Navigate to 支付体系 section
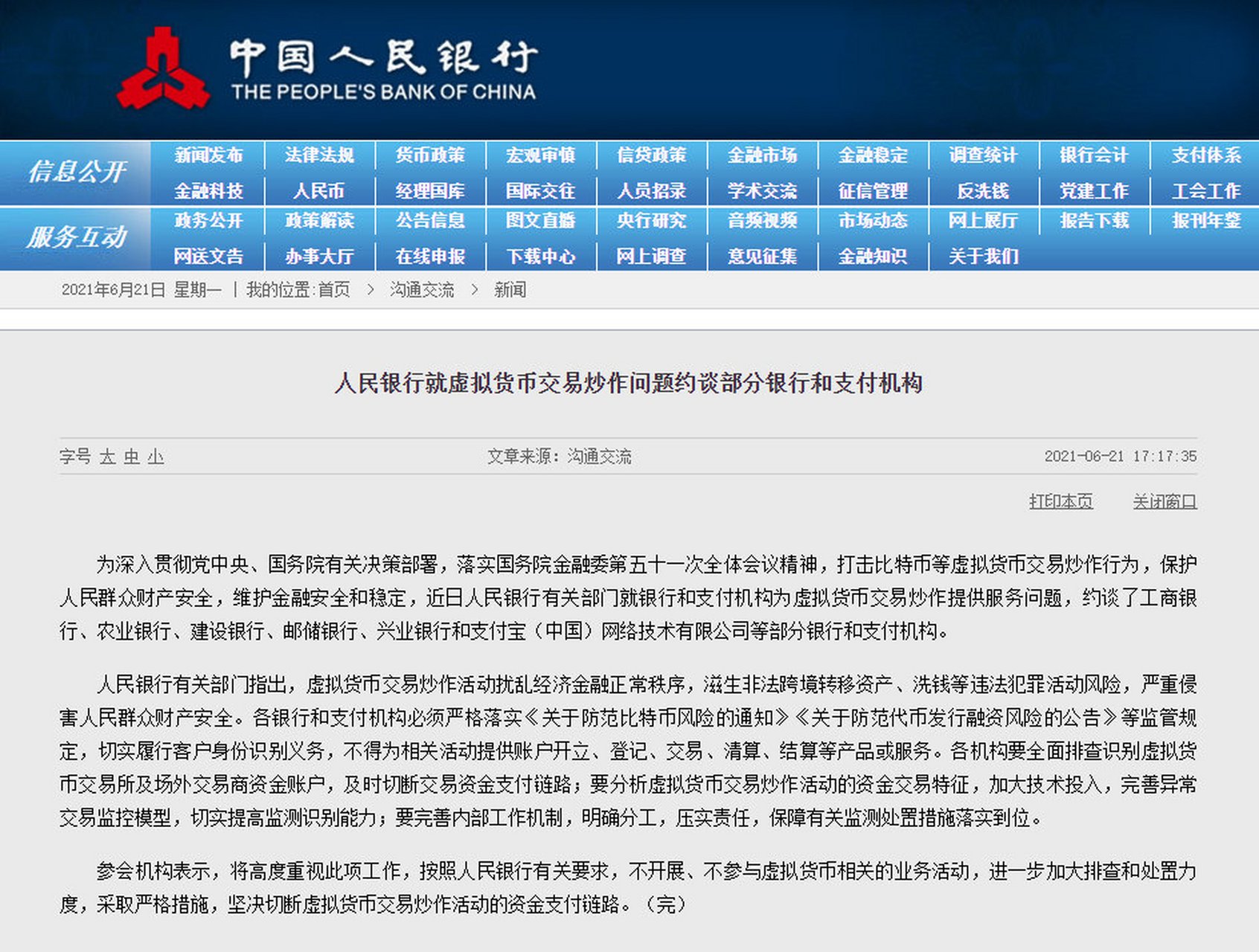Viewport: 1259px width, 952px height. 1205,155
